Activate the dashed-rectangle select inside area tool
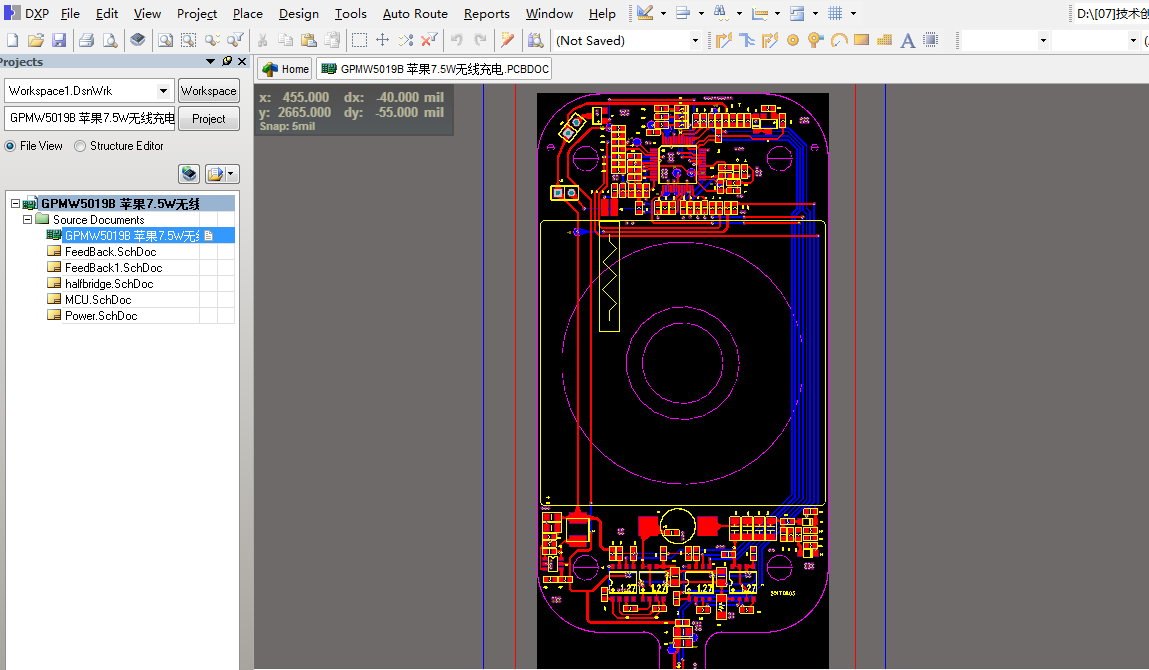This screenshot has height=670, width=1149. (359, 40)
